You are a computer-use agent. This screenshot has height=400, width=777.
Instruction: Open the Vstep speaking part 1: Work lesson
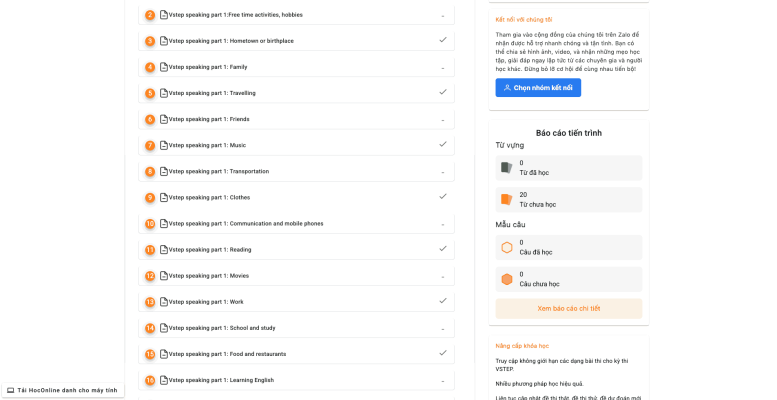(296, 302)
